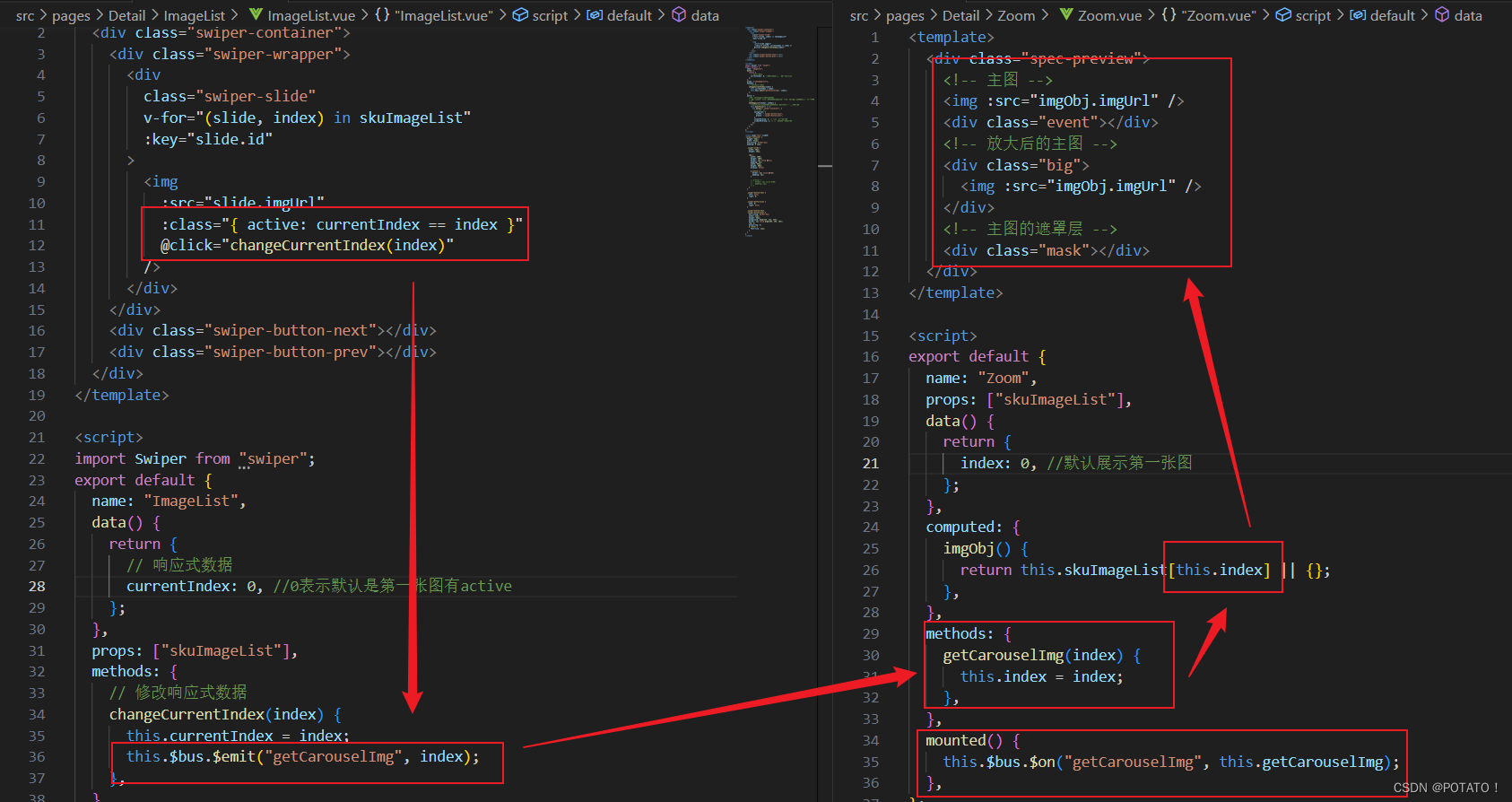This screenshot has width=1512, height=802.
Task: Select the data breadcrumb in Zoom pane
Action: (1458, 15)
